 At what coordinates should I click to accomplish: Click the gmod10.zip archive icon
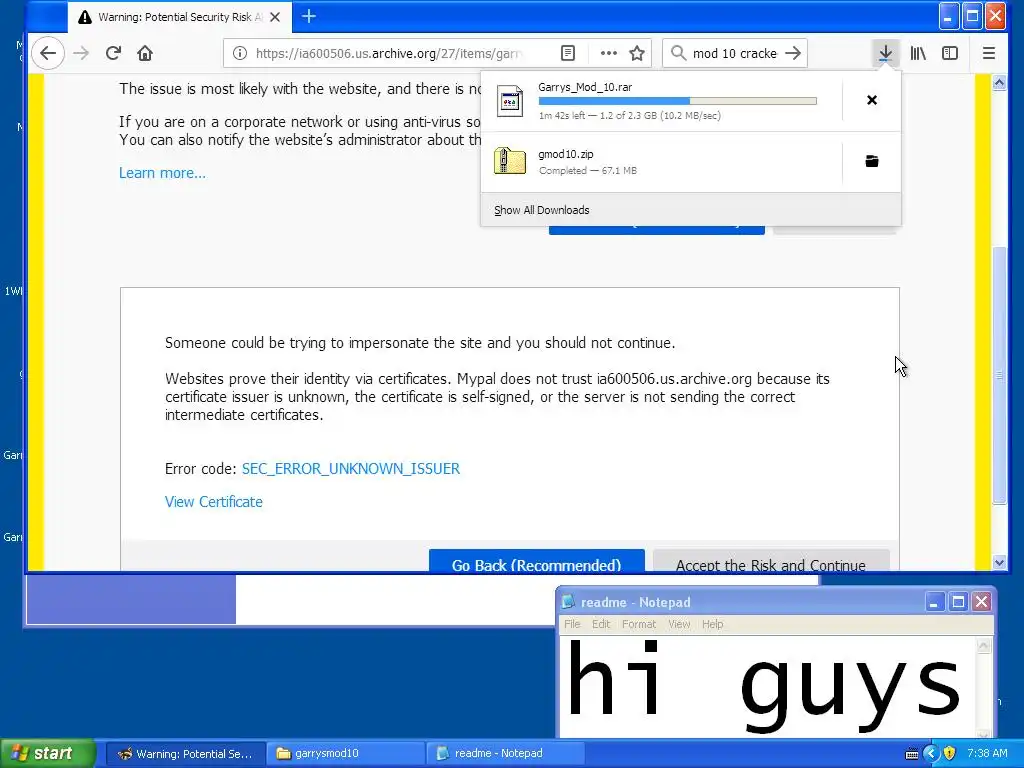tap(509, 161)
